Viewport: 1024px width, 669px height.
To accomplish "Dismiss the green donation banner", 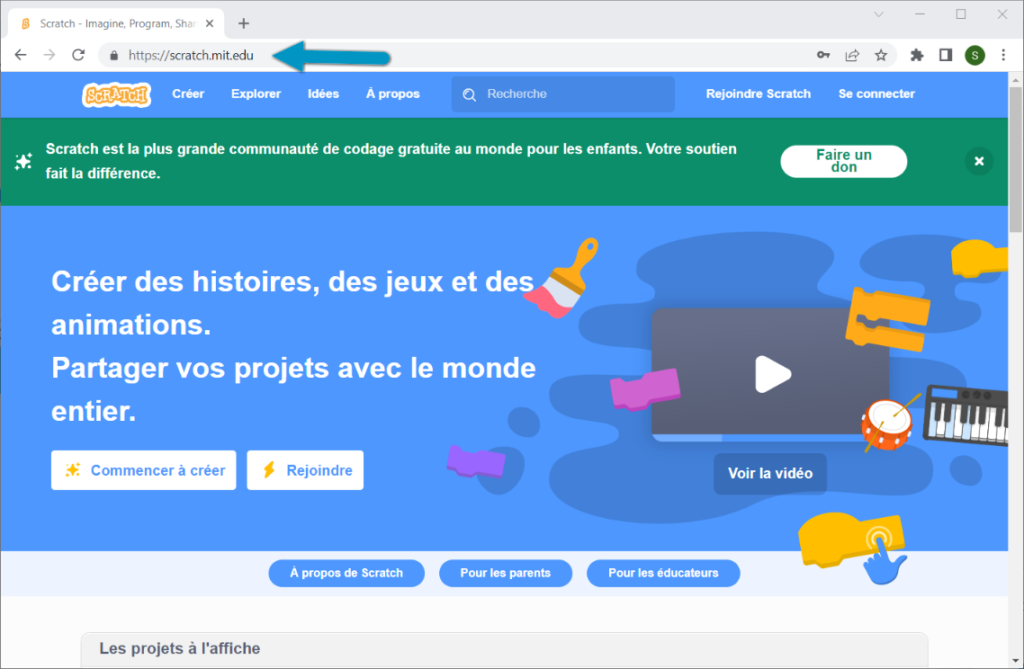I will point(979,161).
